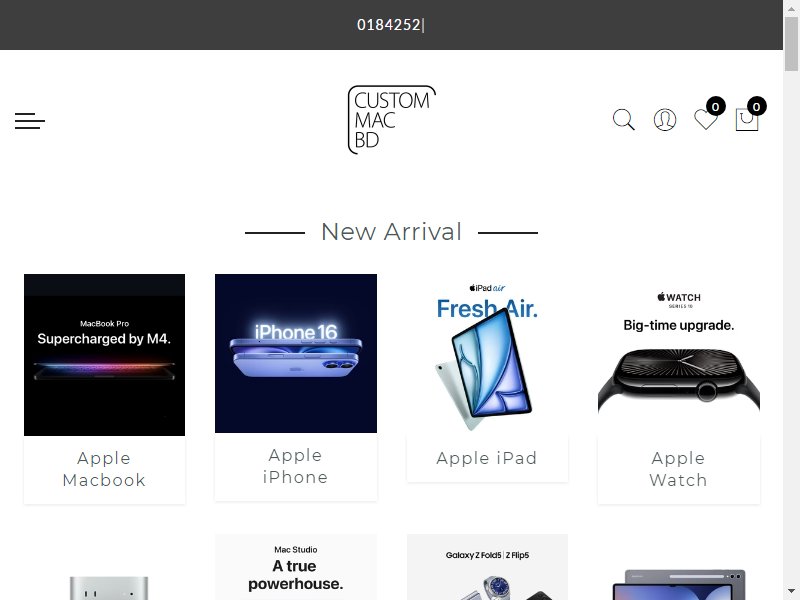Open the Galaxy Z Fold5 Flip5 image
The image size is (800, 600).
click(x=487, y=567)
